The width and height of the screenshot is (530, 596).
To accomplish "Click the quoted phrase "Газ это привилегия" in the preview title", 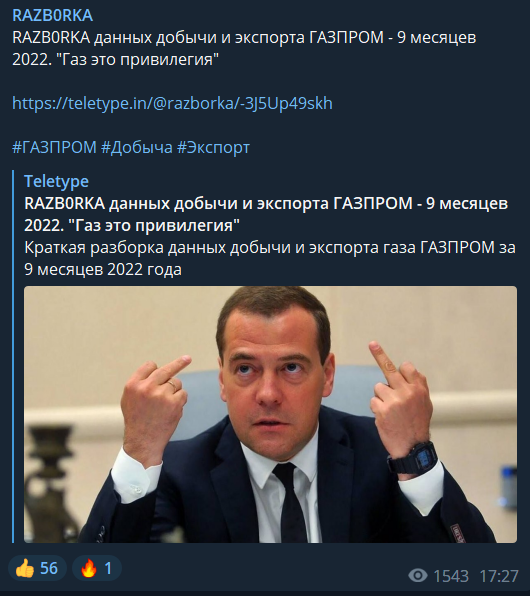I will click(154, 226).
